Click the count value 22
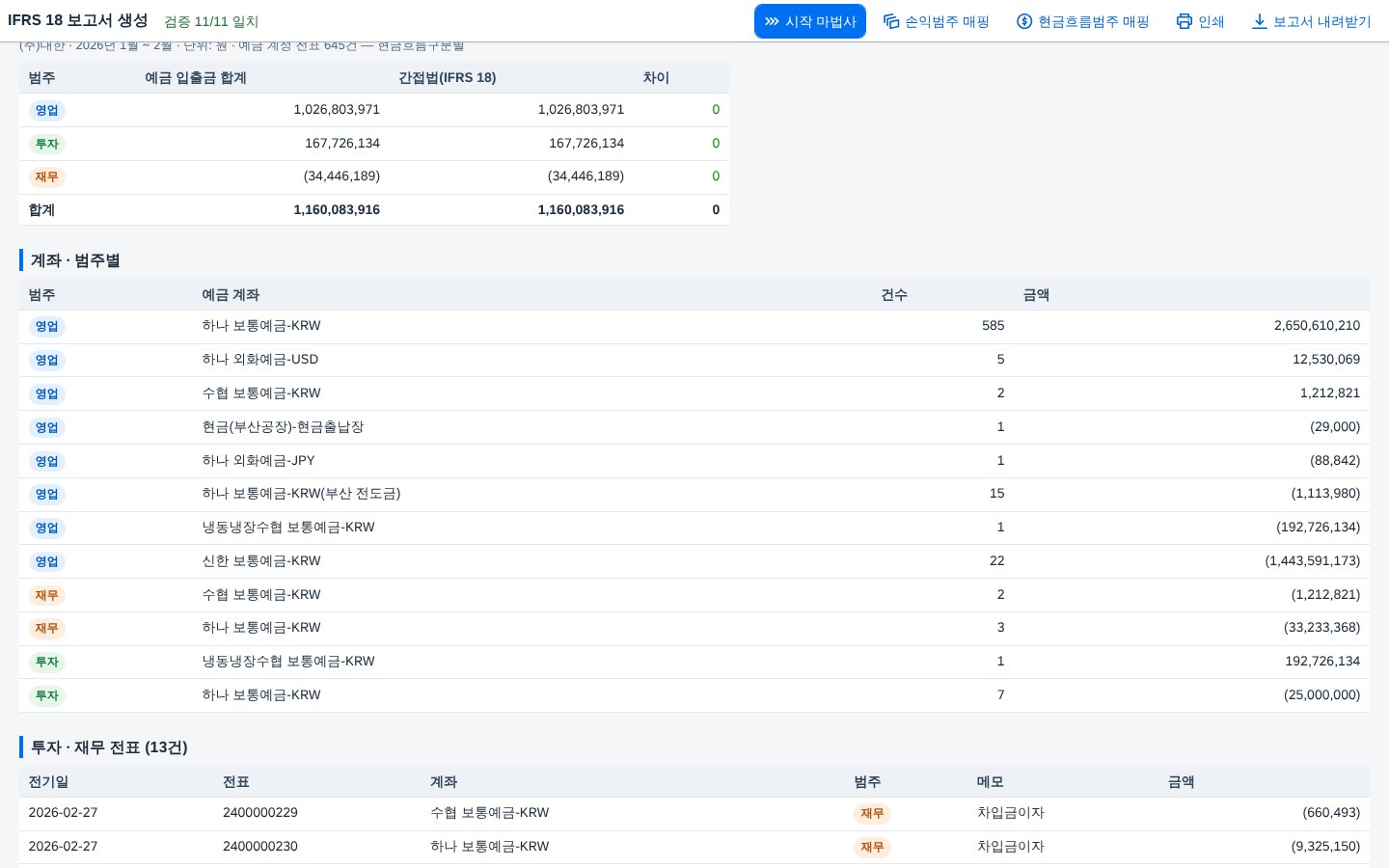 coord(997,561)
